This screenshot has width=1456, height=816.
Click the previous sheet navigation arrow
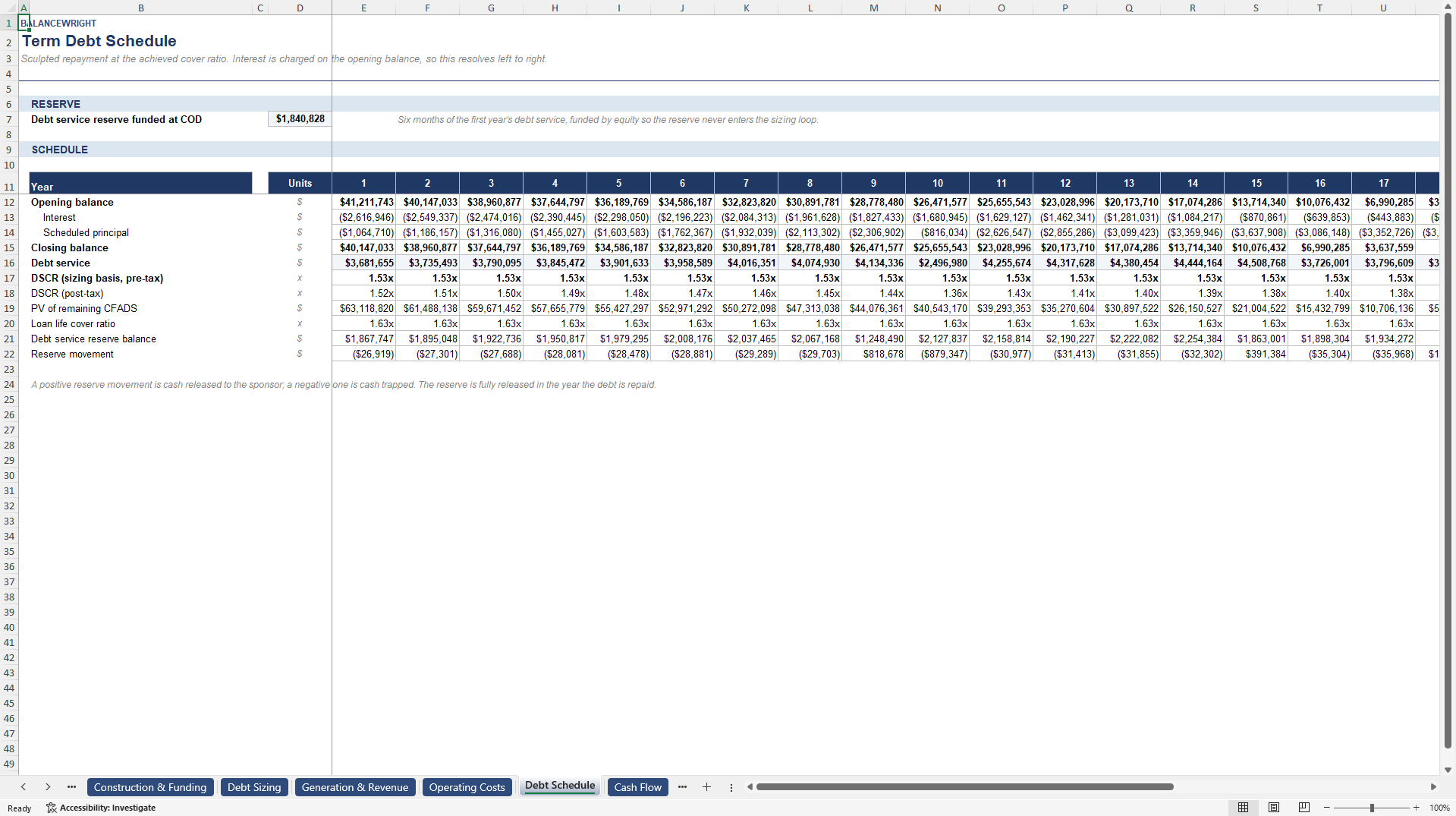point(24,787)
